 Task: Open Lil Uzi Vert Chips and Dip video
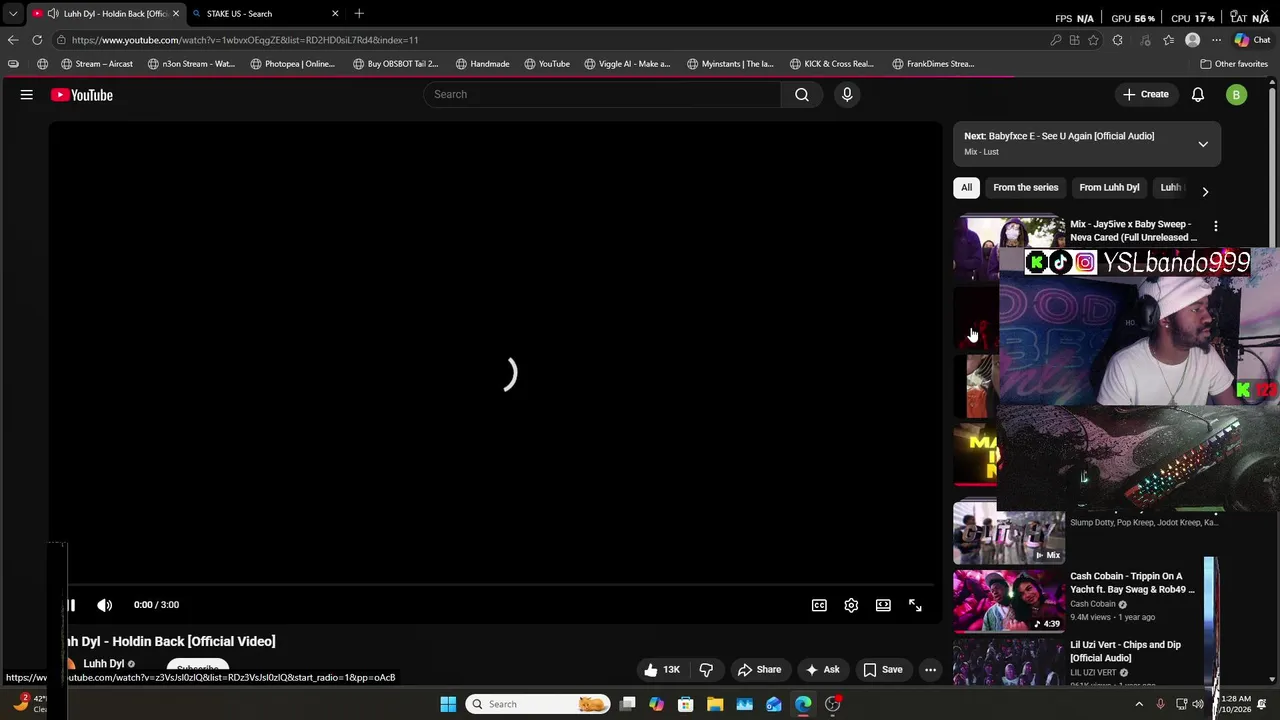coord(1125,651)
